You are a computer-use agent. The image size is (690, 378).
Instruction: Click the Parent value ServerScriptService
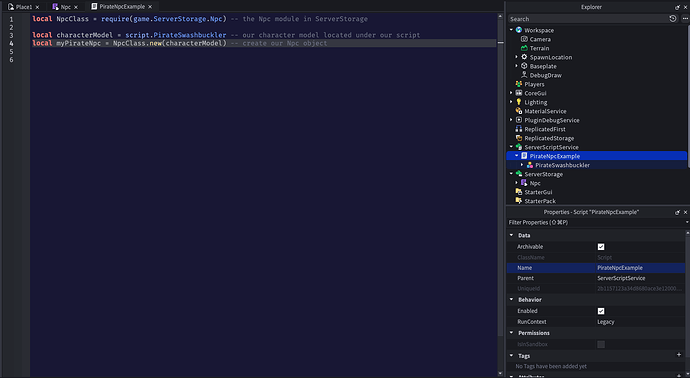(621, 278)
